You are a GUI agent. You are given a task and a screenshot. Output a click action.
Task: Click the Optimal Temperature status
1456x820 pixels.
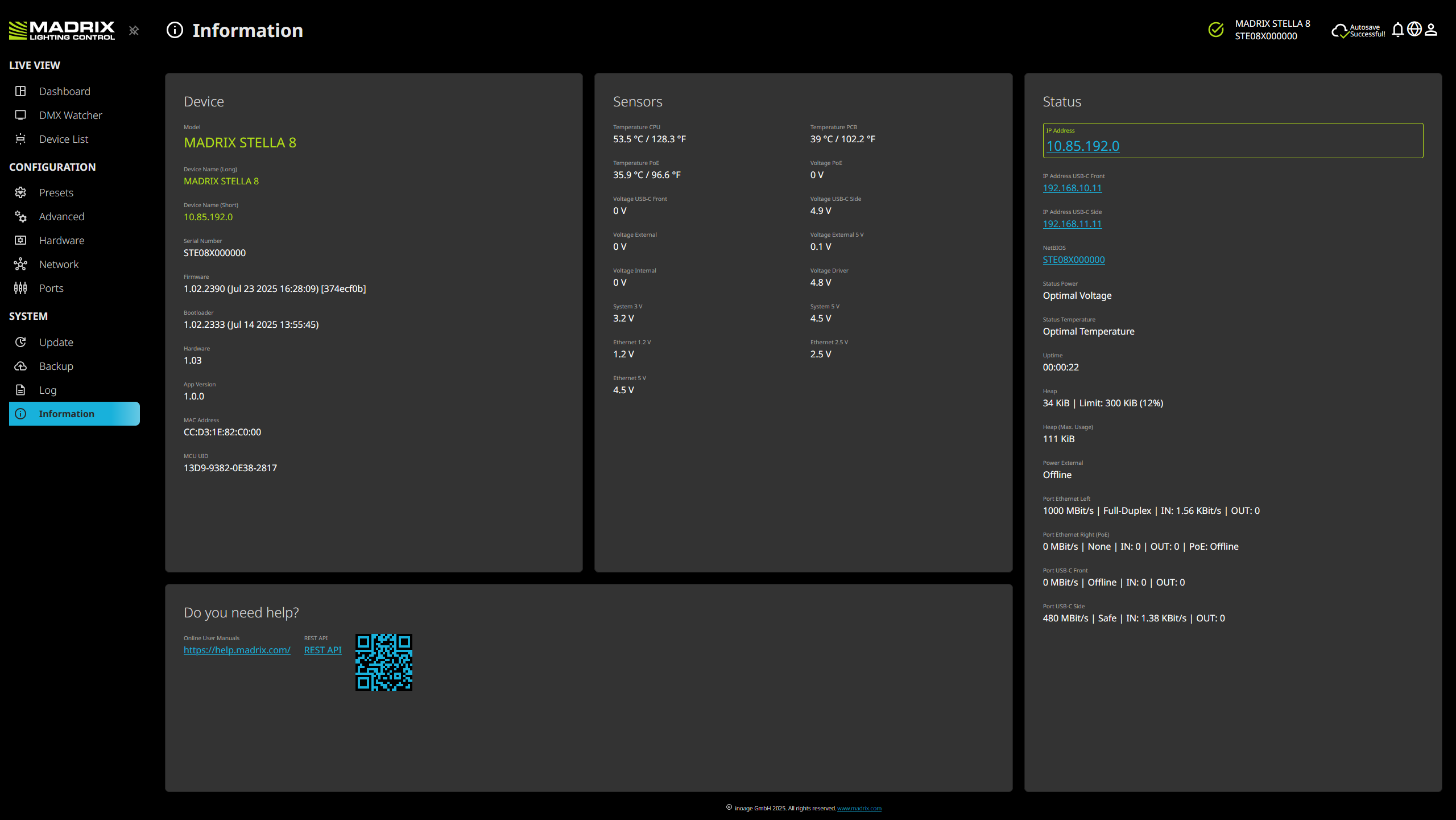click(x=1088, y=331)
